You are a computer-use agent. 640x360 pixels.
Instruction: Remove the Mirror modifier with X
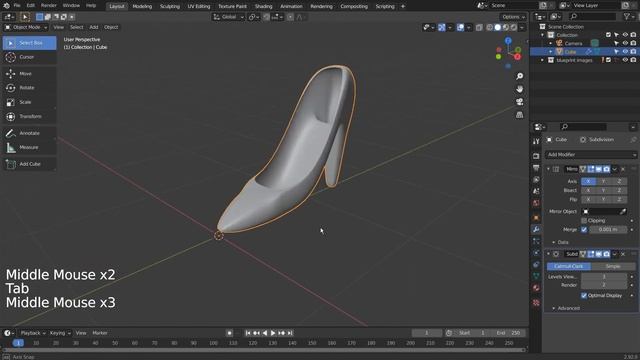point(623,169)
